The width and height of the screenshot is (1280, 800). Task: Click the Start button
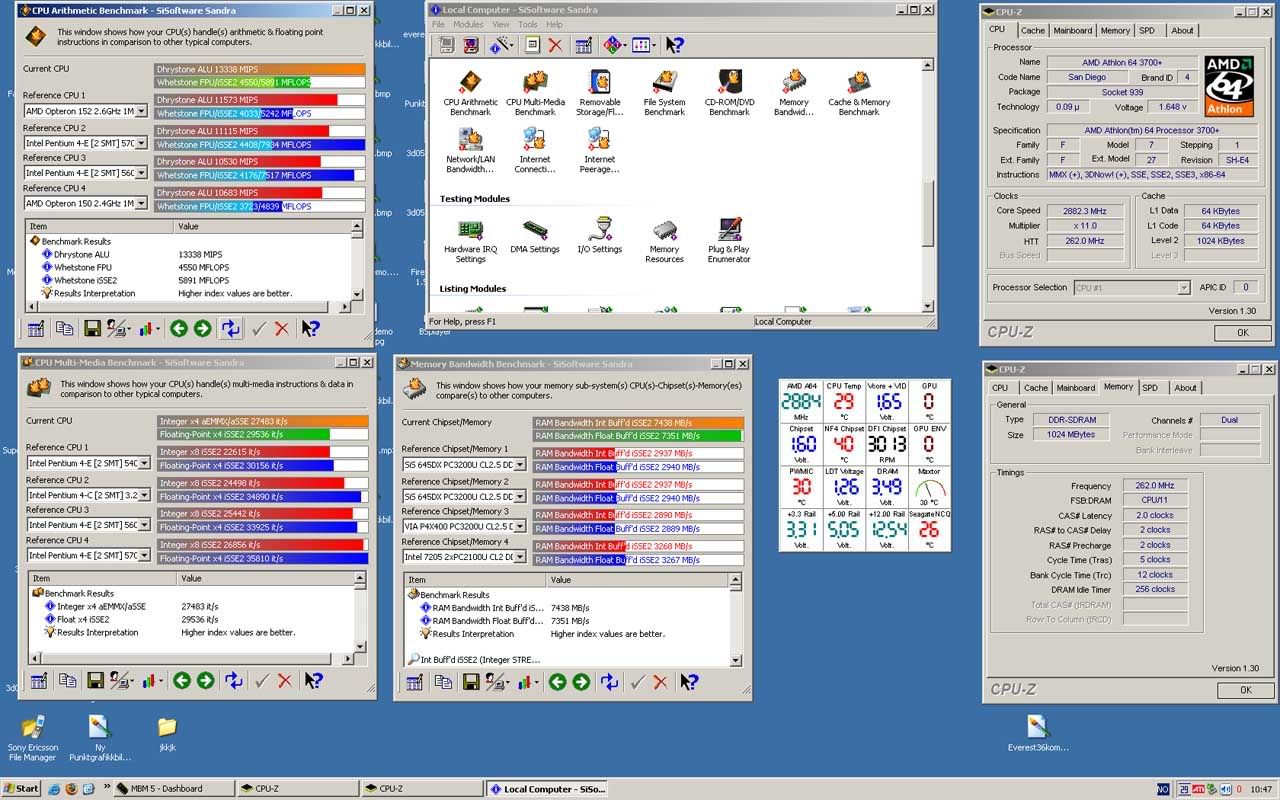point(21,788)
